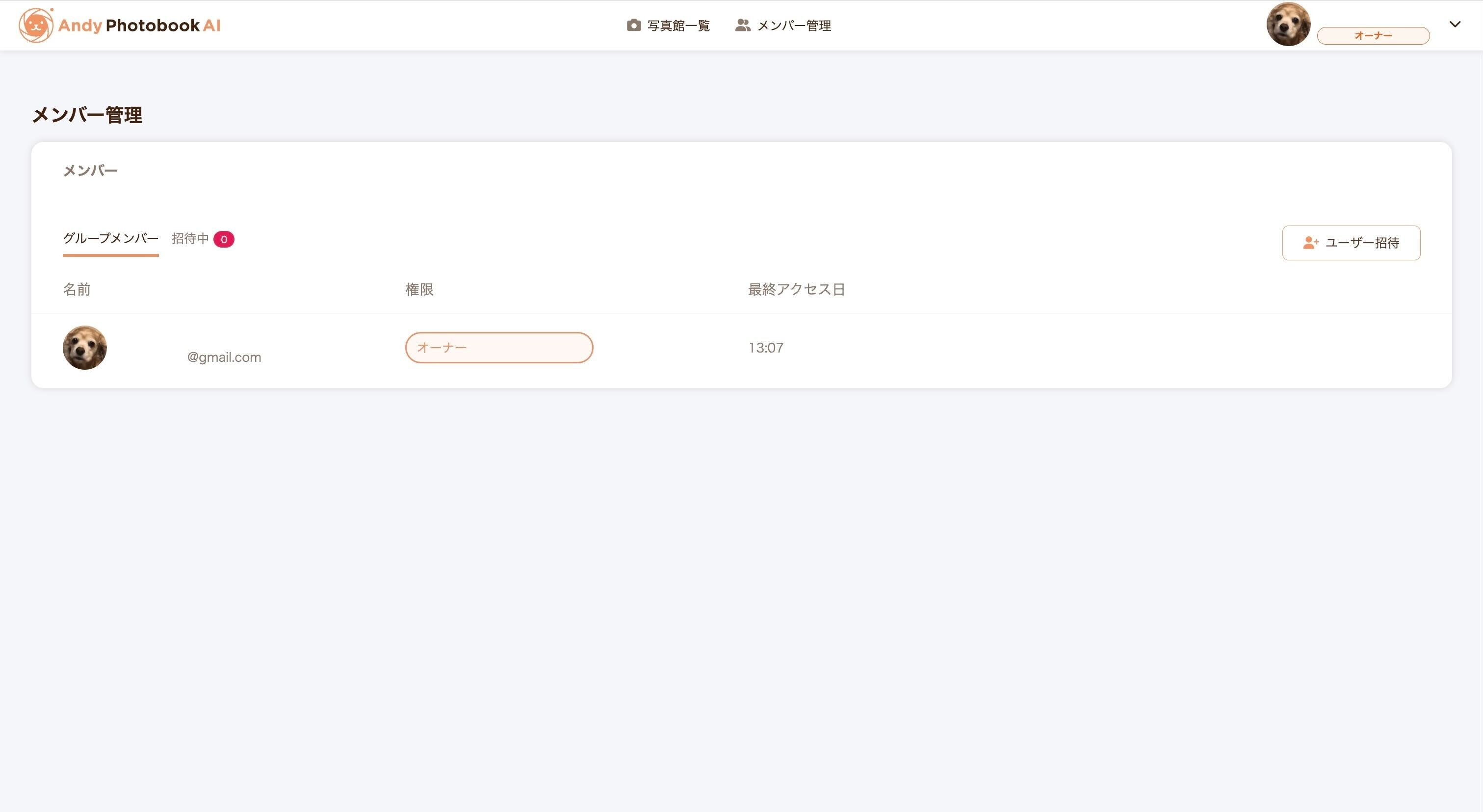Click the member's @gmail.com email address
The width and height of the screenshot is (1483, 812).
[224, 357]
